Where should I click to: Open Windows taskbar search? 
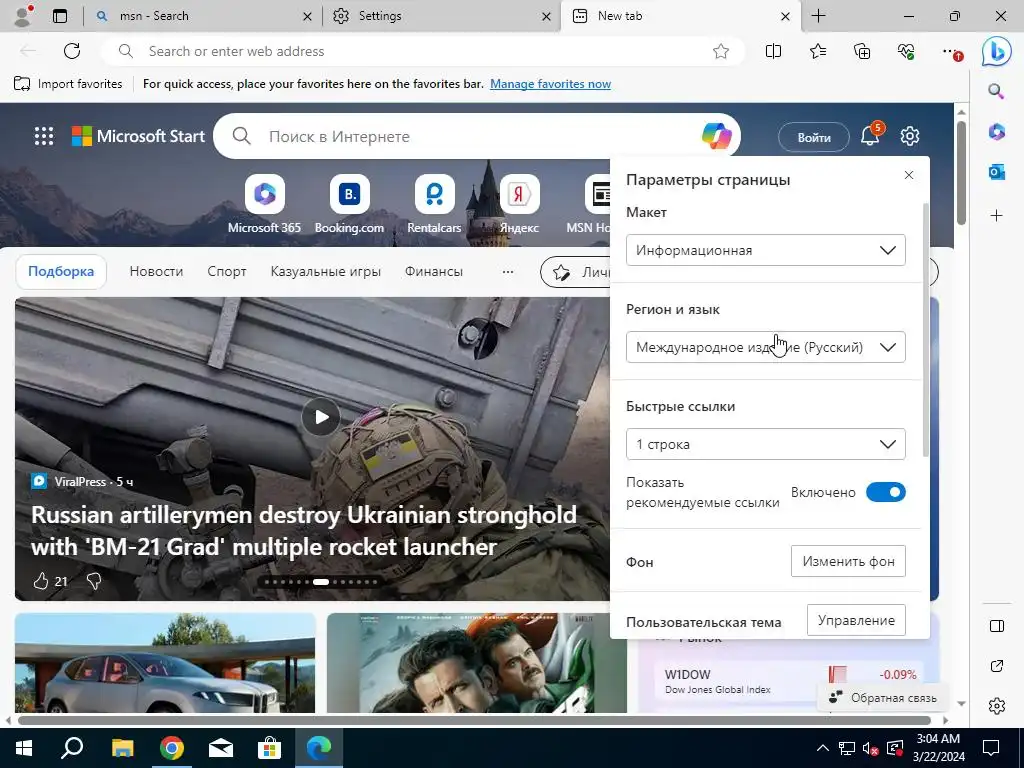[x=72, y=748]
